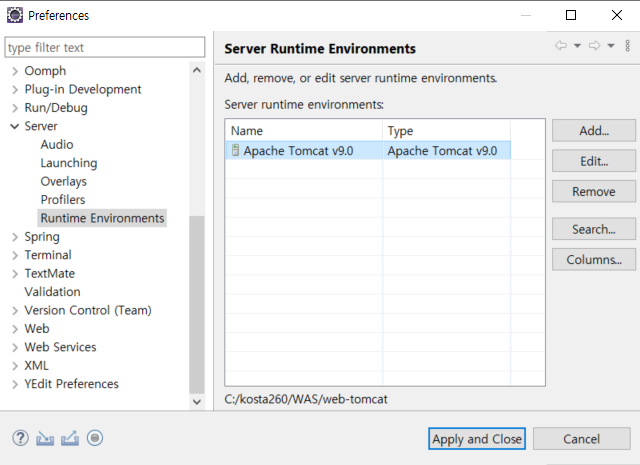The image size is (640, 465).
Task: Go forward using the right arrow icon
Action: point(594,45)
